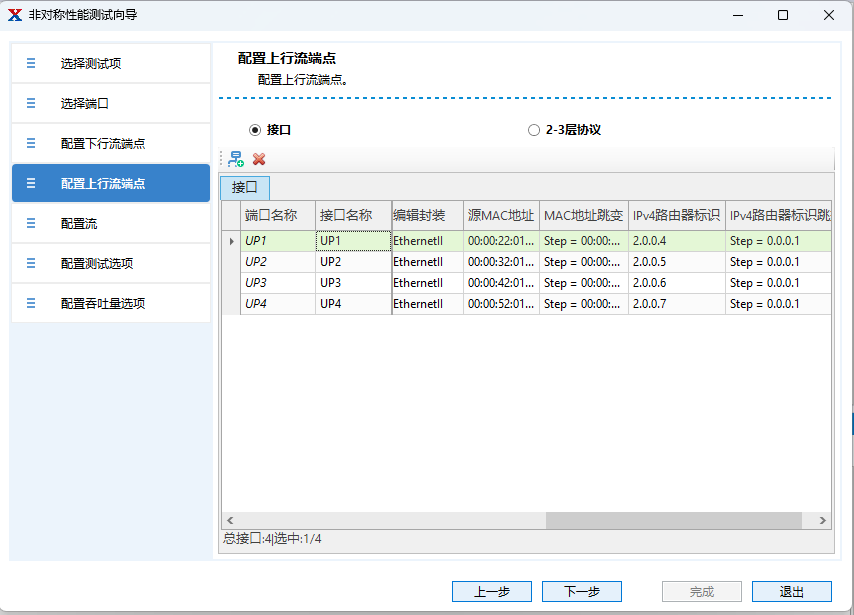Click the 退出 button to exit wizard
Image resolution: width=854 pixels, height=615 pixels.
click(791, 591)
